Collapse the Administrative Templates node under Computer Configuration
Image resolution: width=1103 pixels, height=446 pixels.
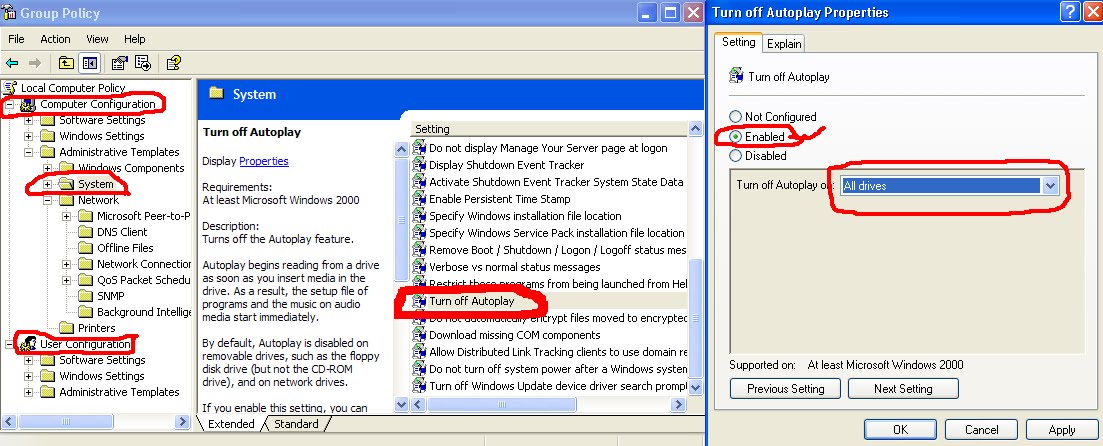point(29,152)
